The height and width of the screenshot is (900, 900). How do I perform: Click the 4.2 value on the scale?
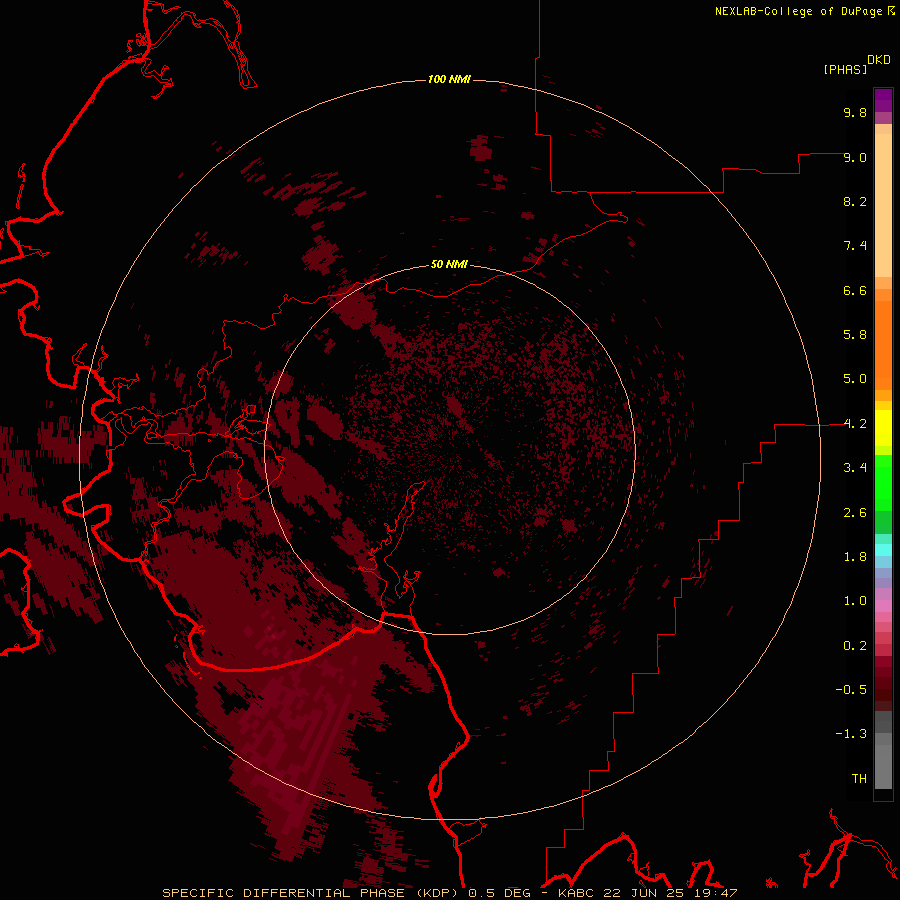[855, 424]
